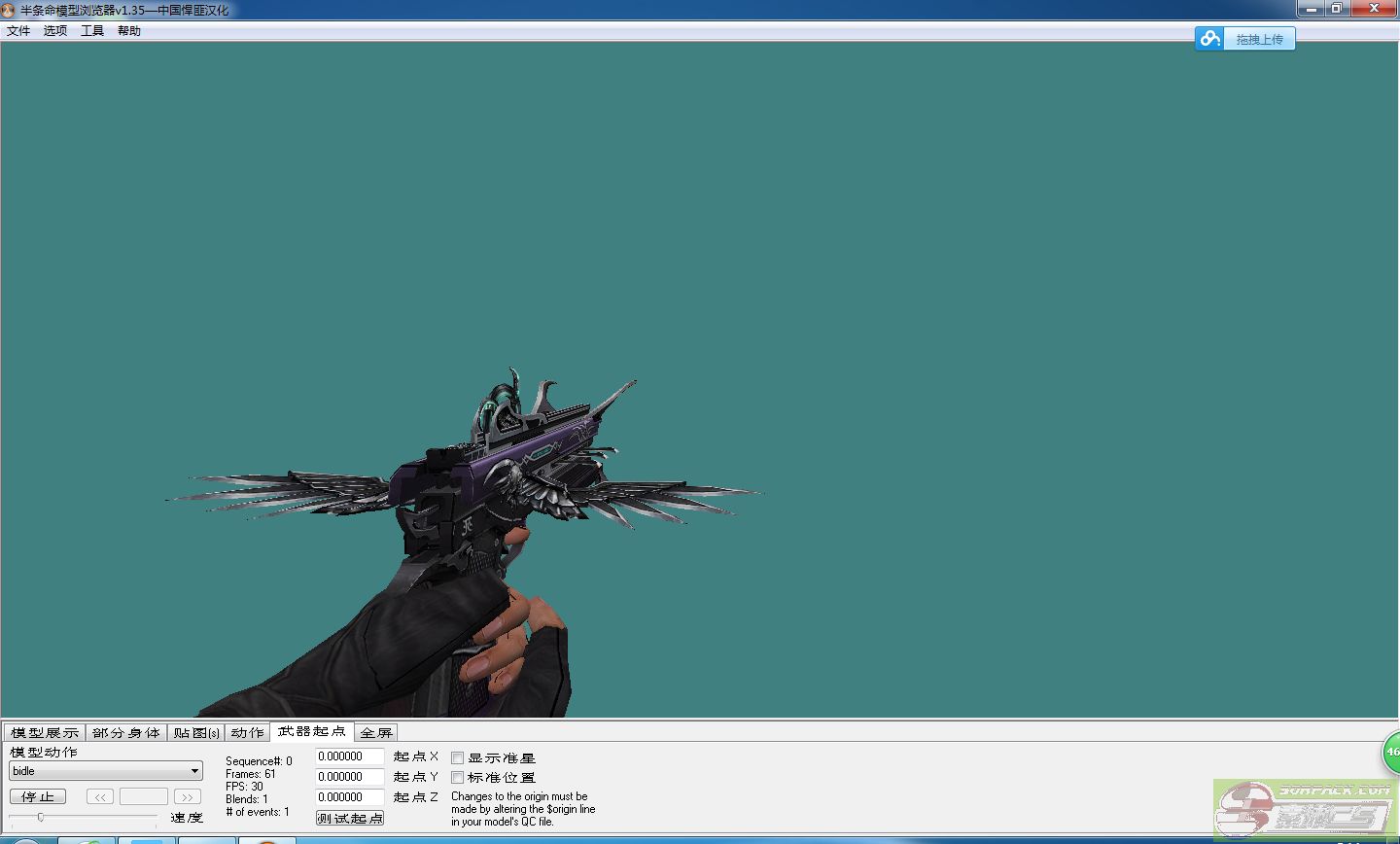Step forward with the >> frame button
Image resolution: width=1400 pixels, height=844 pixels.
[x=187, y=796]
